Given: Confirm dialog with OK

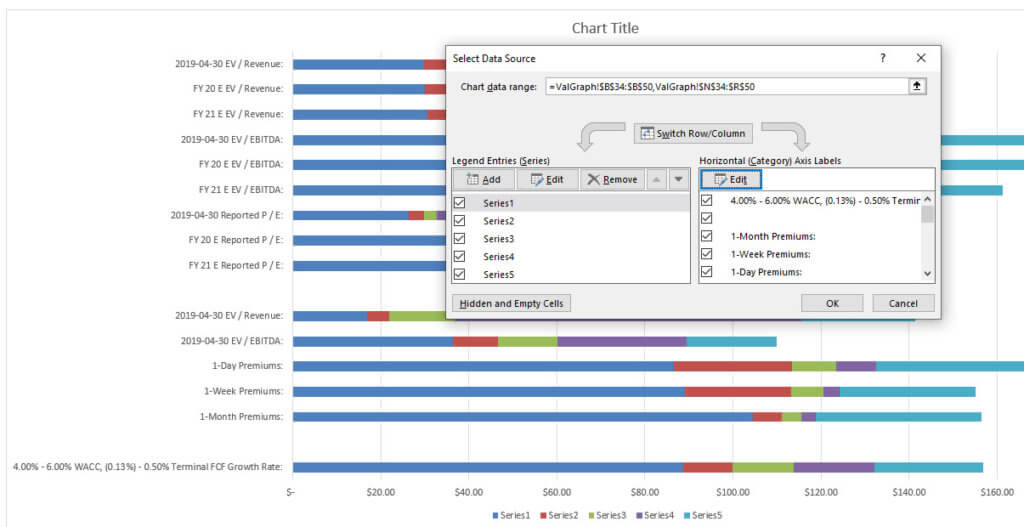Looking at the screenshot, I should point(832,303).
